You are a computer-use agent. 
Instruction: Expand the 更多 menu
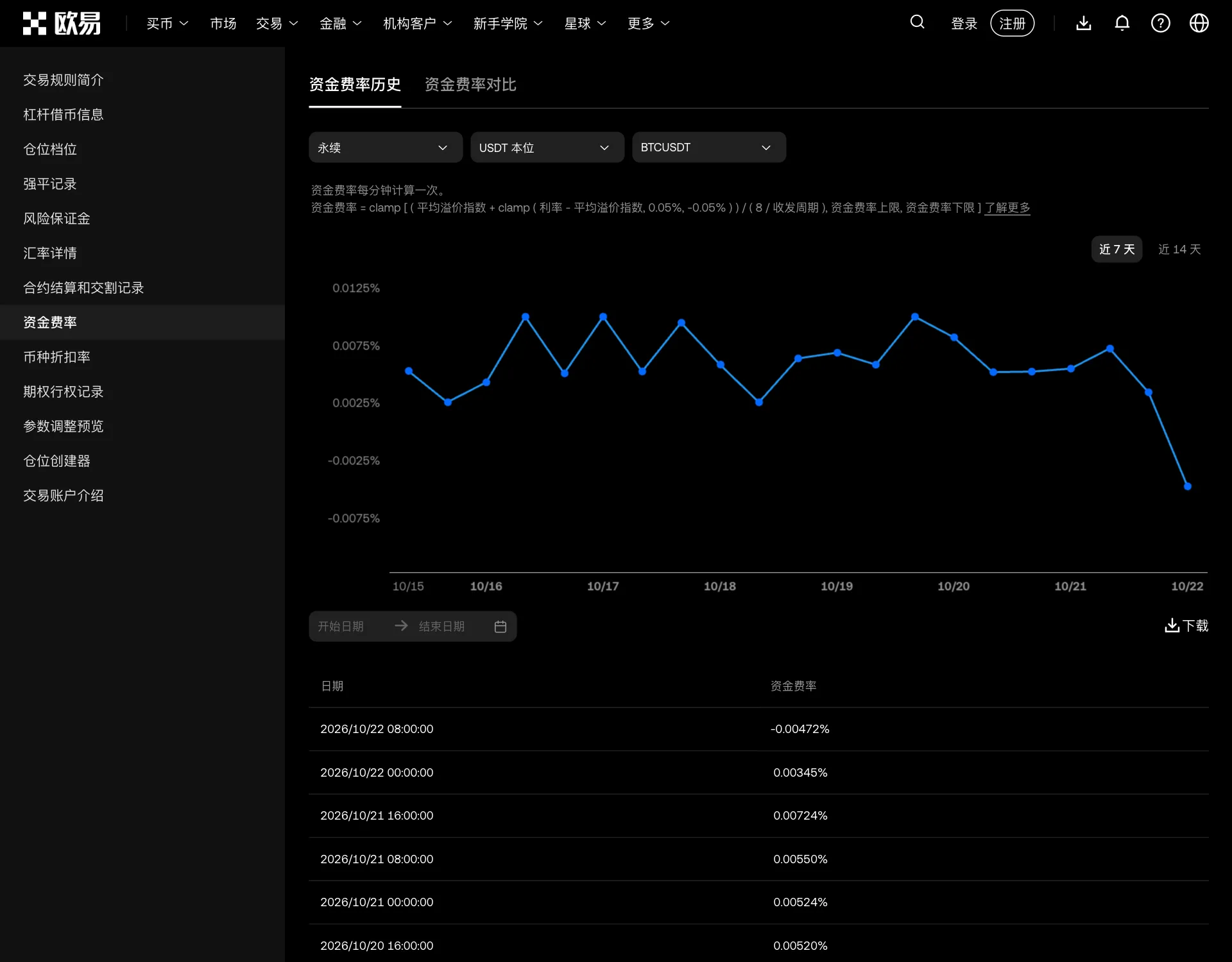click(x=649, y=24)
